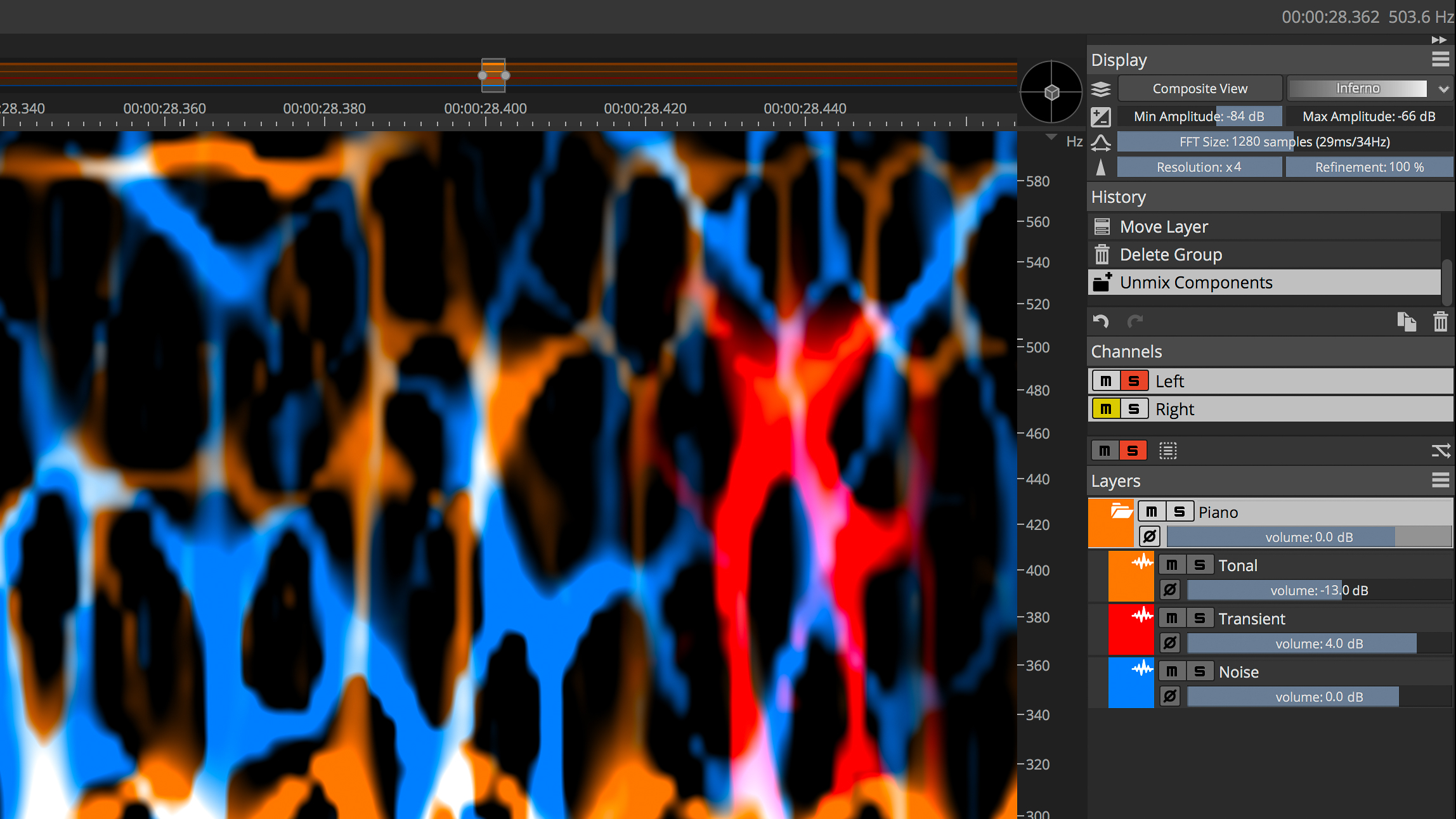Click the undo arrow in History
This screenshot has height=819, width=1456.
click(x=1101, y=321)
